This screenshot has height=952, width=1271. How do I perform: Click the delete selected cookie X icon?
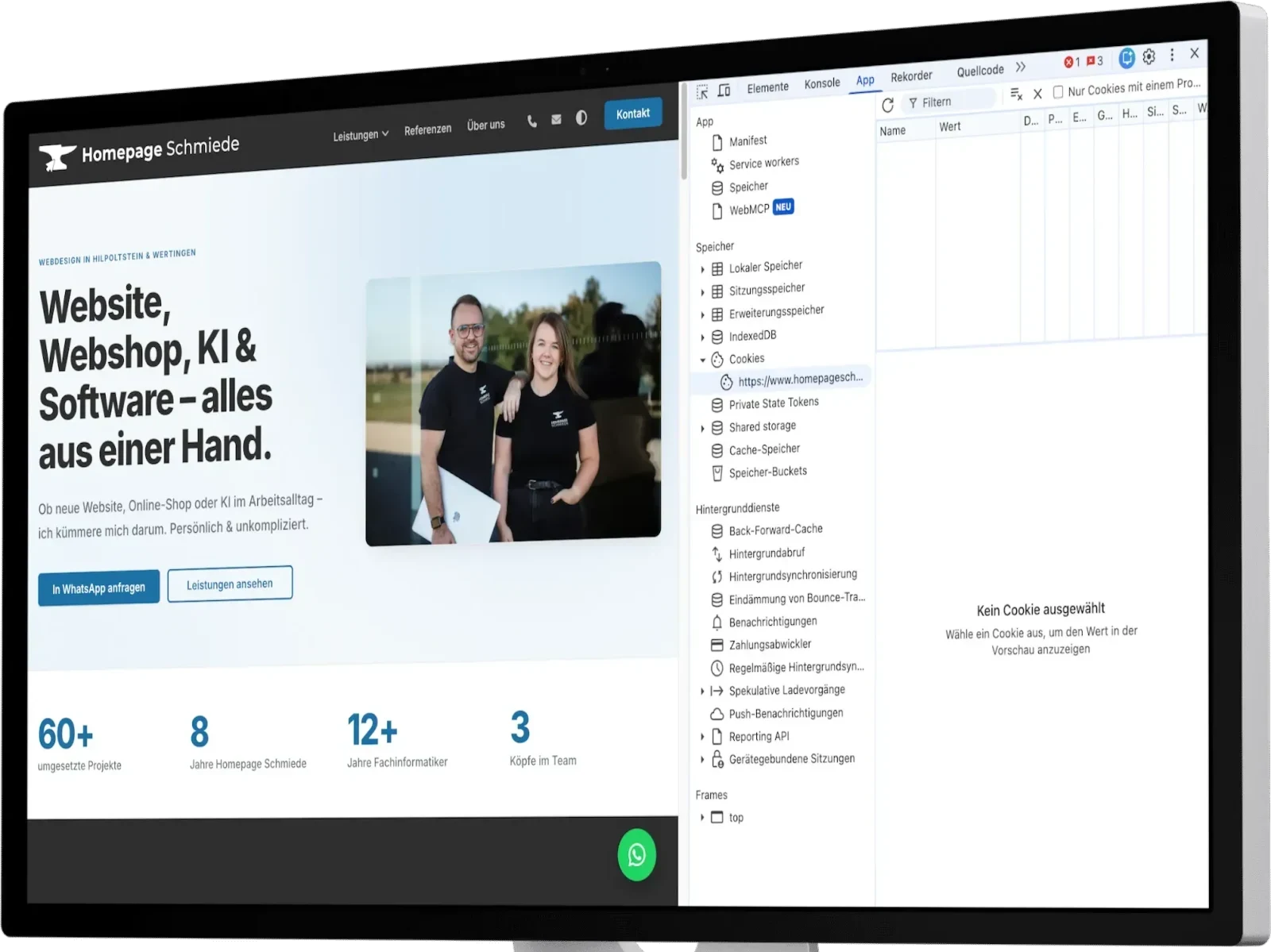1037,94
